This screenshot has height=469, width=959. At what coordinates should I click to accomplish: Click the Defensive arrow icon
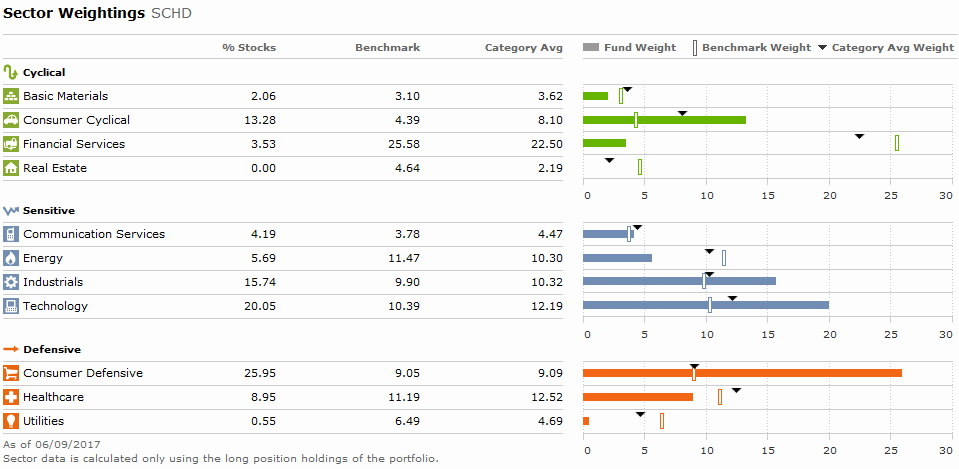11,350
